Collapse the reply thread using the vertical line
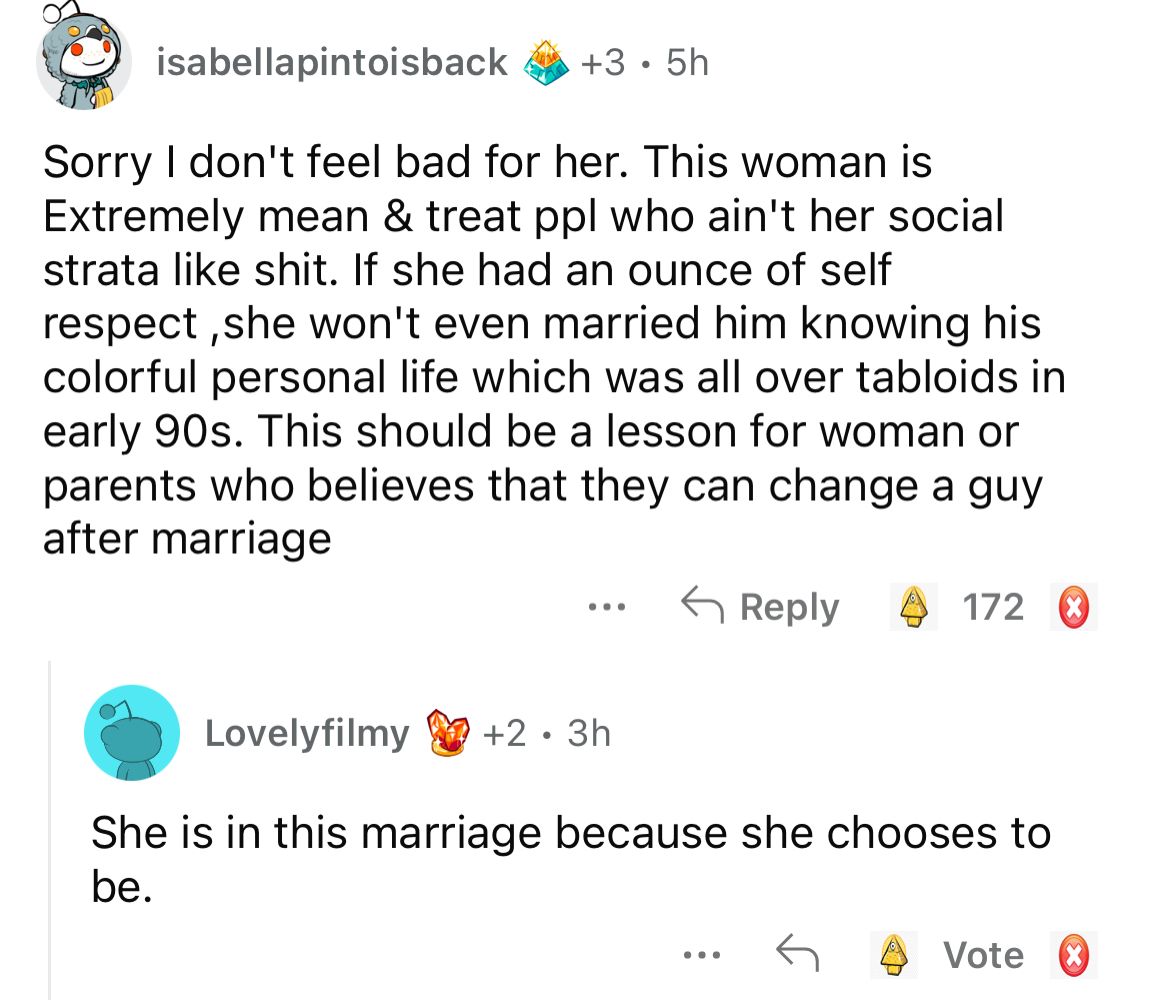The image size is (1170, 1000). [x=50, y=830]
